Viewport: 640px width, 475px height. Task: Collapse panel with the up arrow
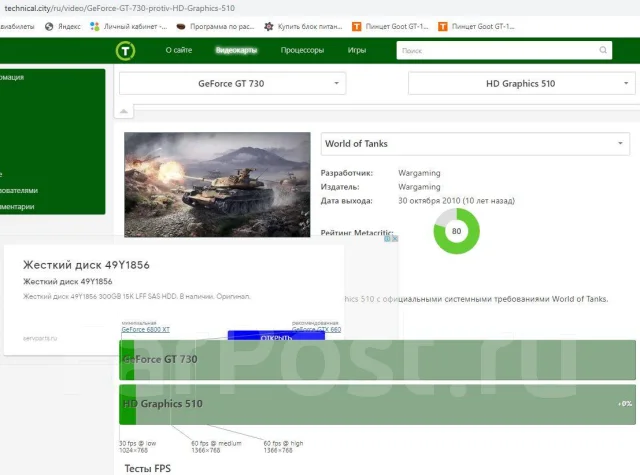coord(124,111)
